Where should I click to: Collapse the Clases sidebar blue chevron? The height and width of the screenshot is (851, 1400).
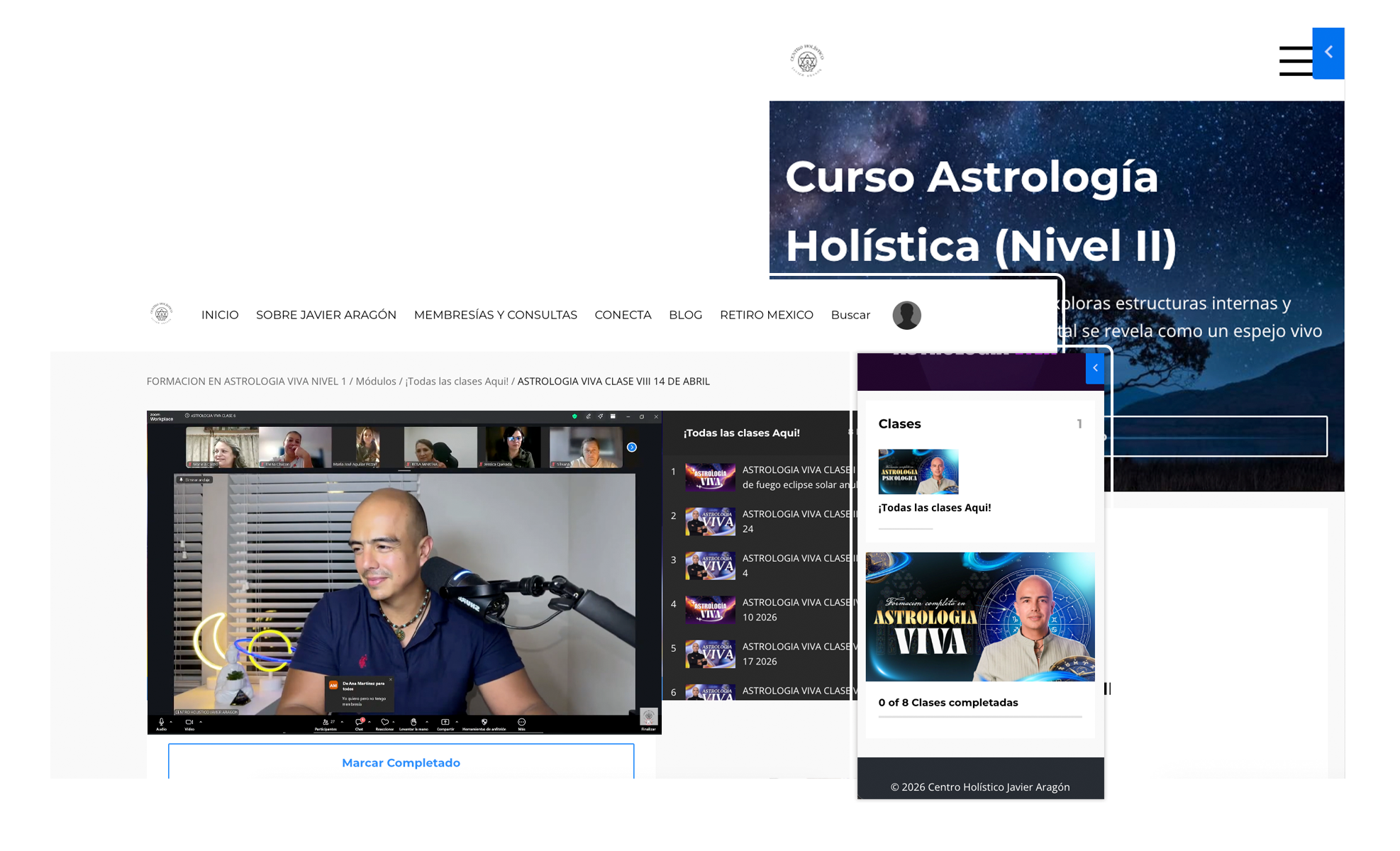[x=1095, y=368]
